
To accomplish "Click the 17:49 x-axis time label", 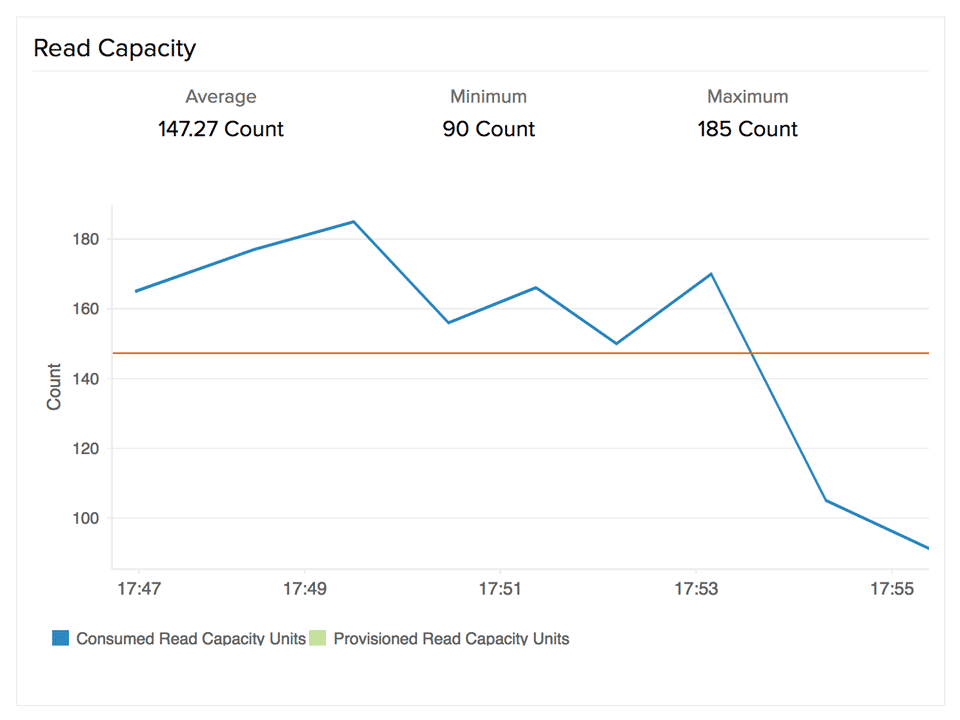I will 304,590.
